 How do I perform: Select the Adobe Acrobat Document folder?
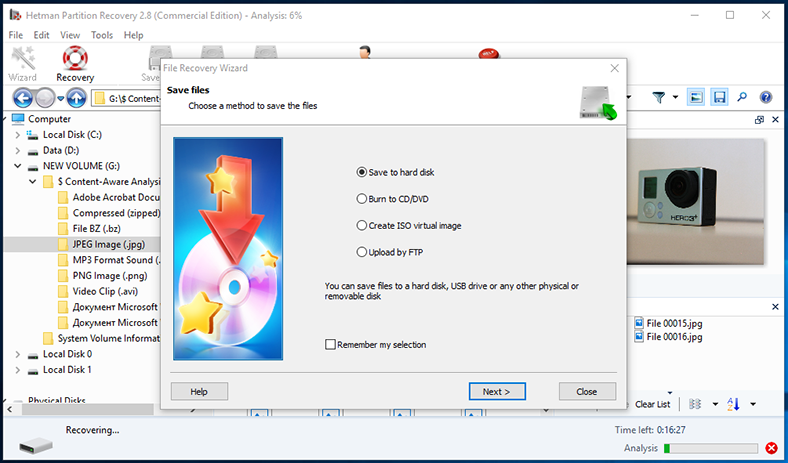pos(109,198)
